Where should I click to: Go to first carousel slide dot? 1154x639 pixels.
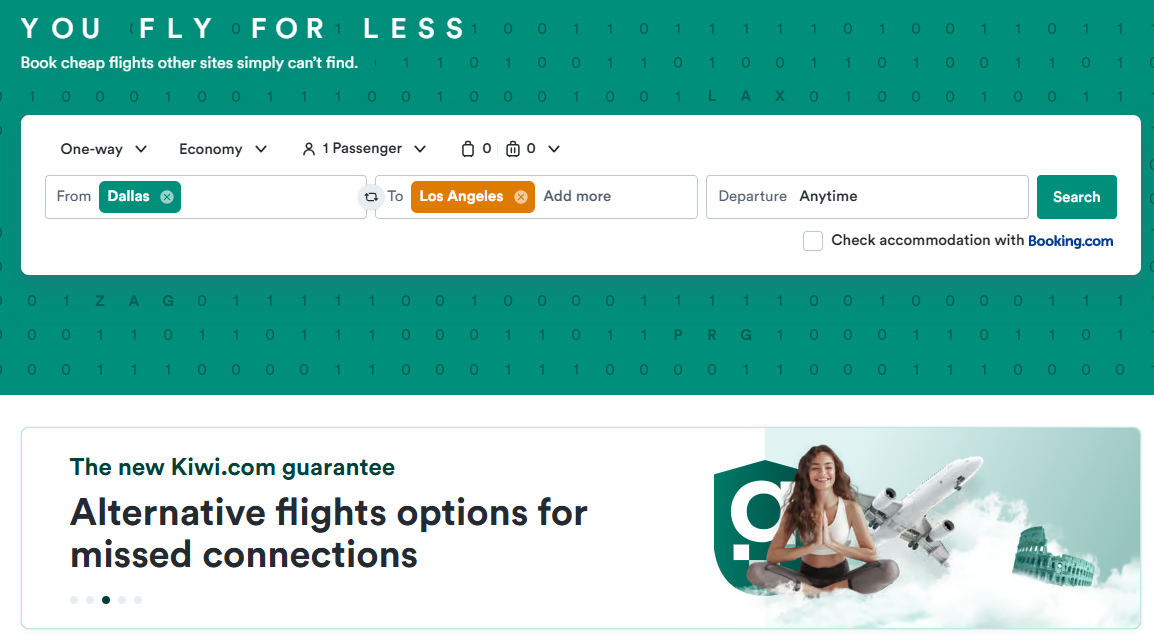click(x=74, y=600)
